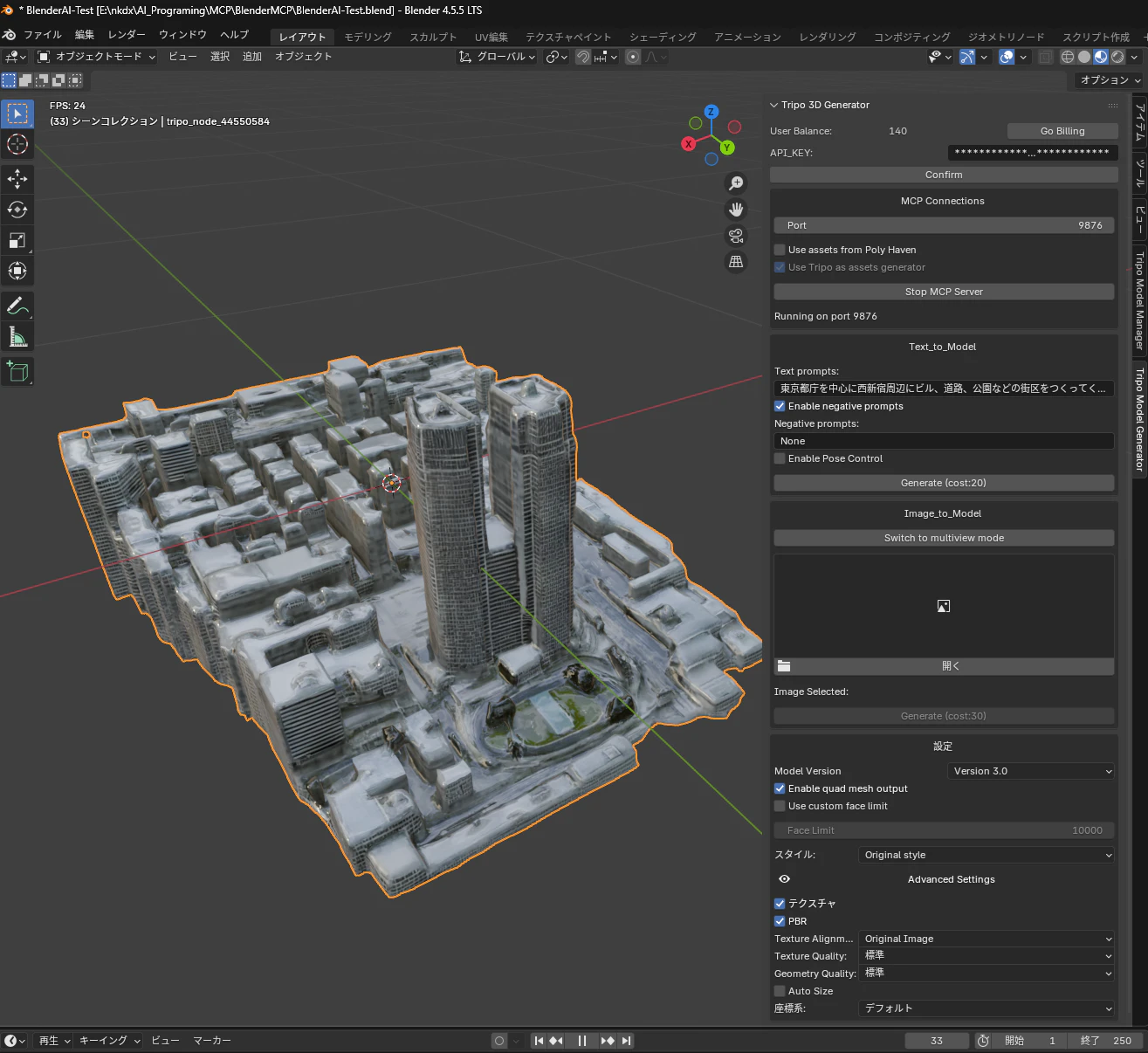Click the Text prompts input field
The width and height of the screenshot is (1148, 1053).
(944, 389)
